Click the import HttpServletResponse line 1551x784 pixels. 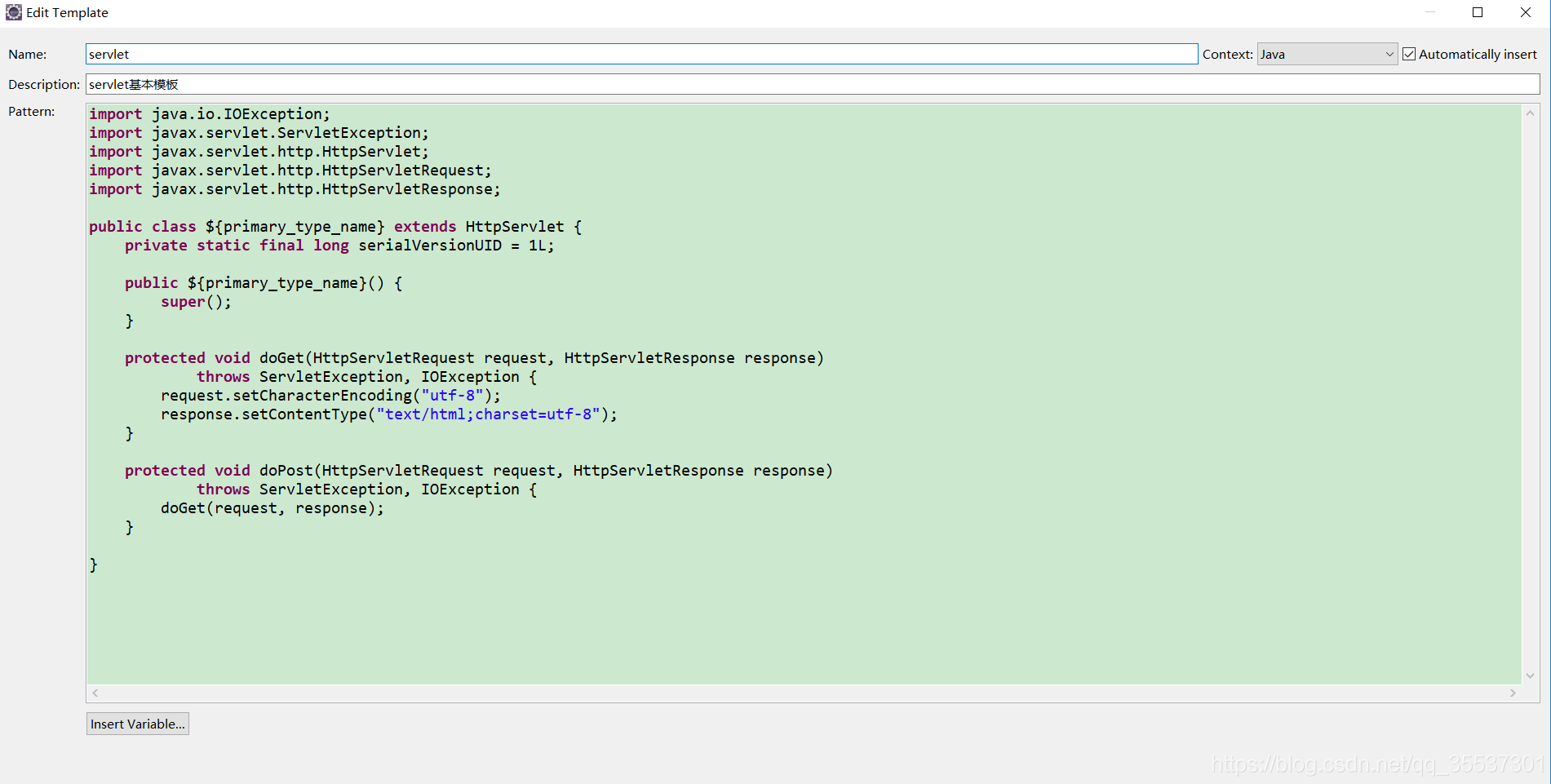coord(295,189)
